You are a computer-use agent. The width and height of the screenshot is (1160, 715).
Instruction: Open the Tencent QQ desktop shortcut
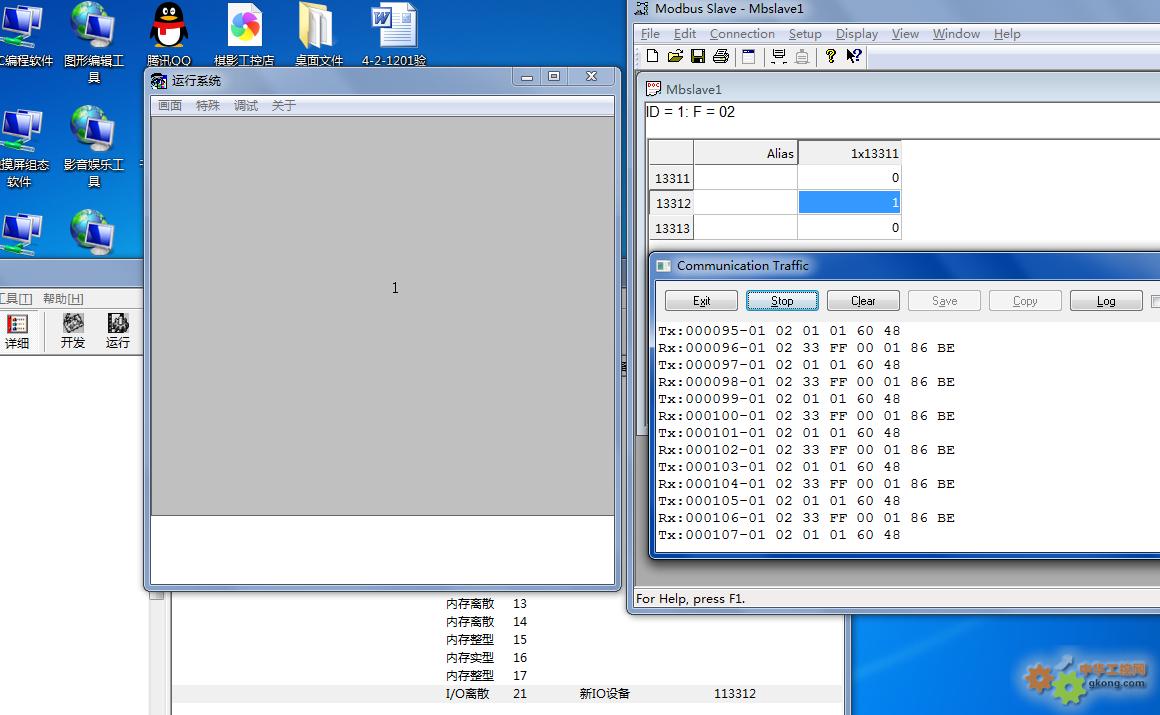point(168,35)
